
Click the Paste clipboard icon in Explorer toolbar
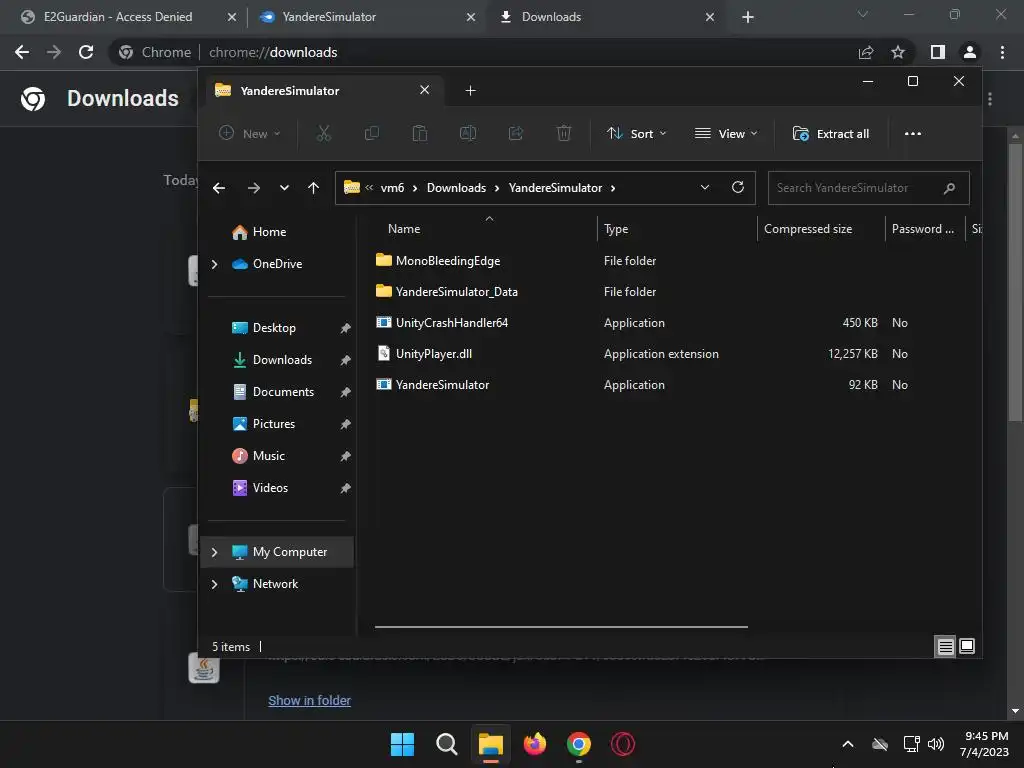pos(420,133)
